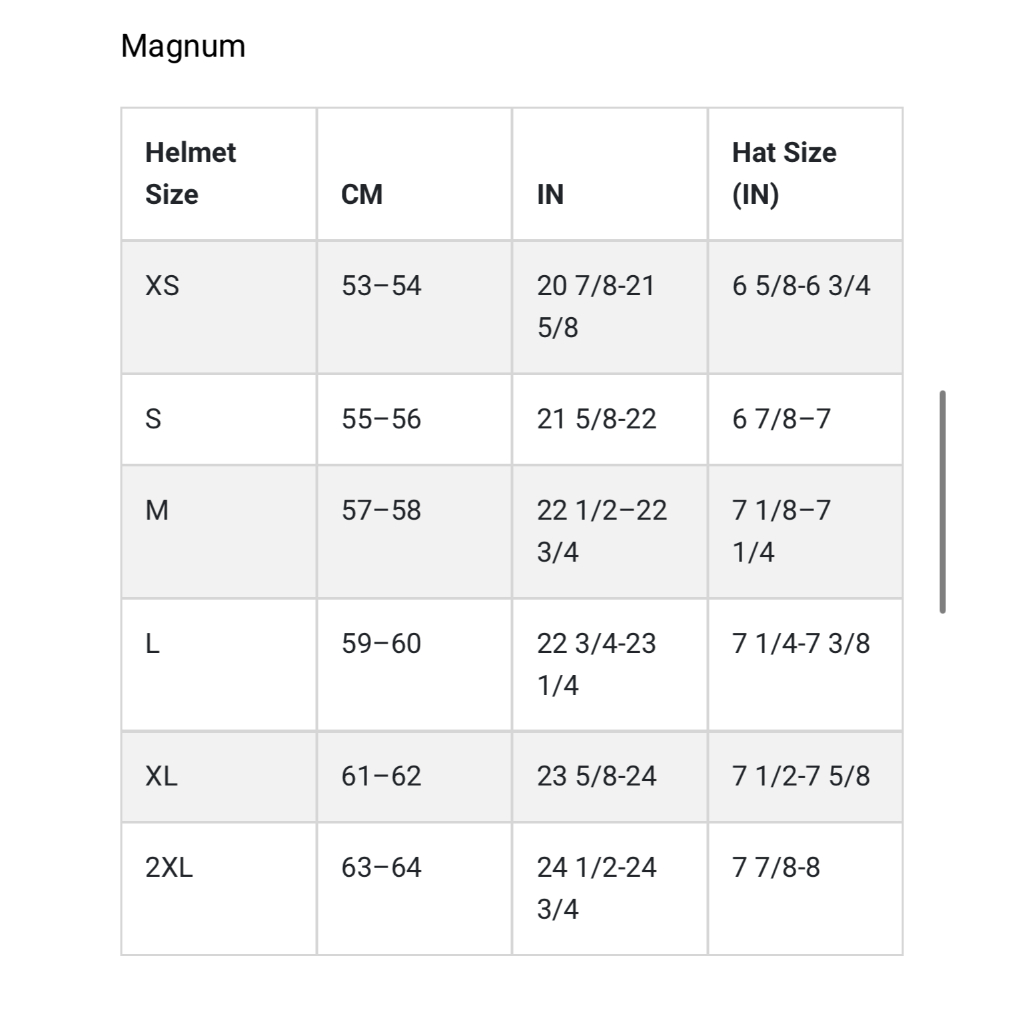Click the 61–62 CM cell

pyautogui.click(x=414, y=776)
